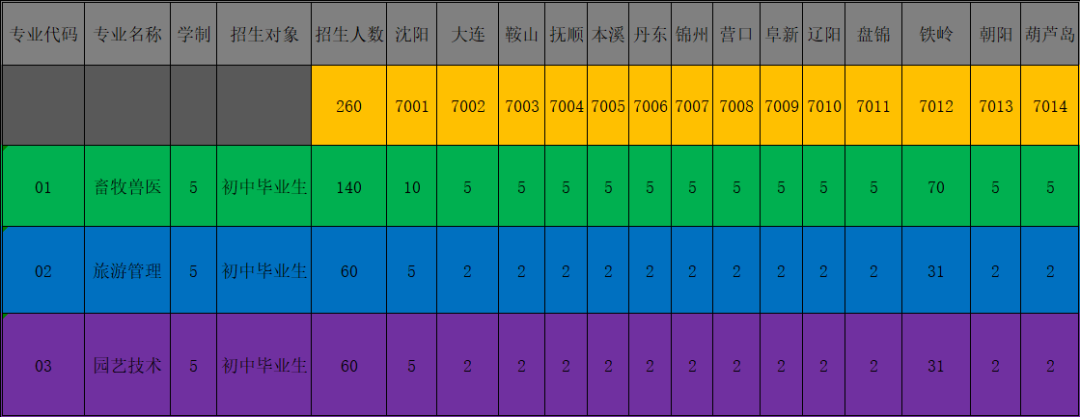1080x417 pixels.
Task: Select the 畜牧兽医 major name cell
Action: [127, 187]
